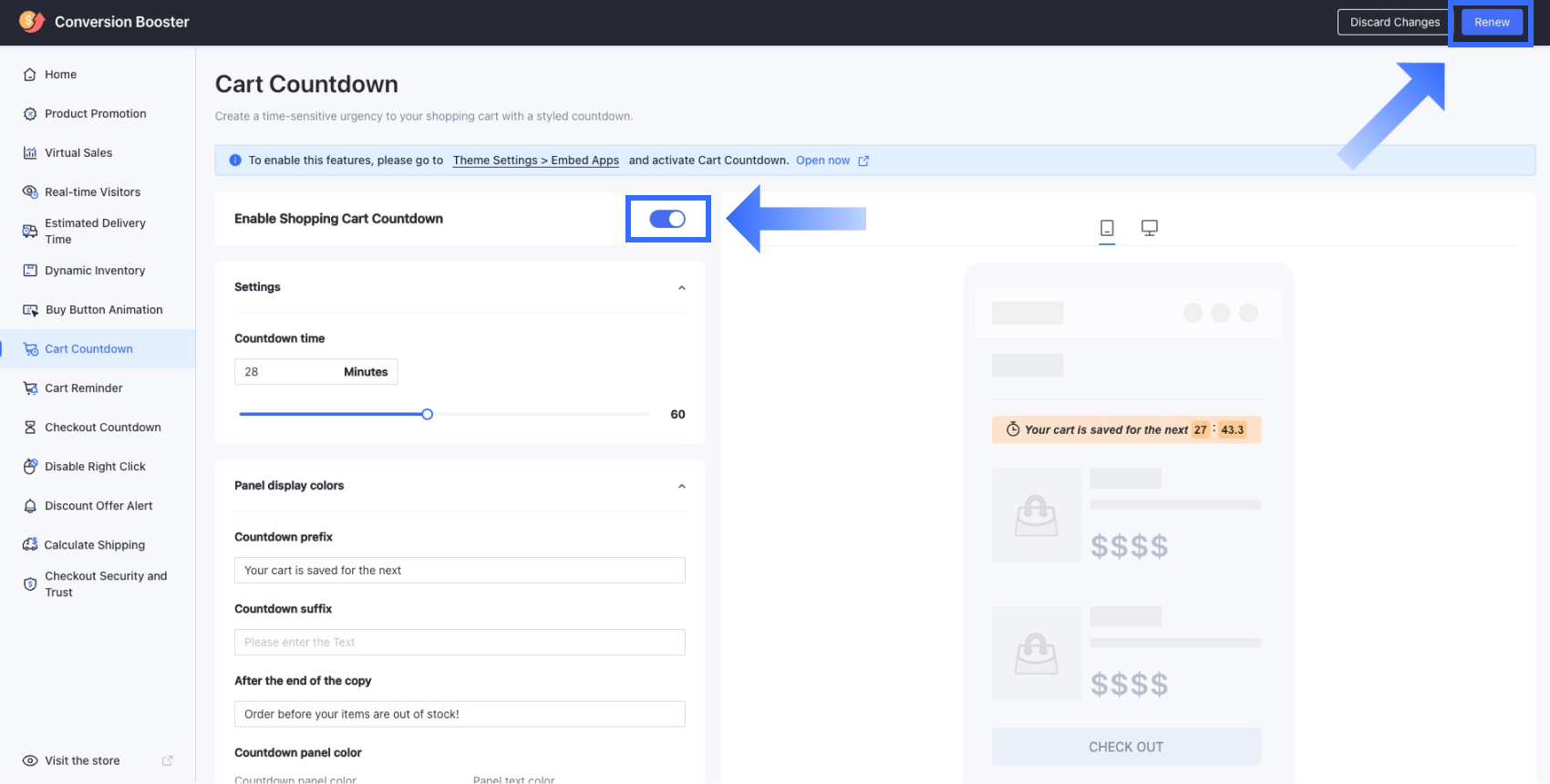This screenshot has height=784, width=1550.
Task: Click the Real-time Visitors eye icon
Action: pyautogui.click(x=30, y=192)
